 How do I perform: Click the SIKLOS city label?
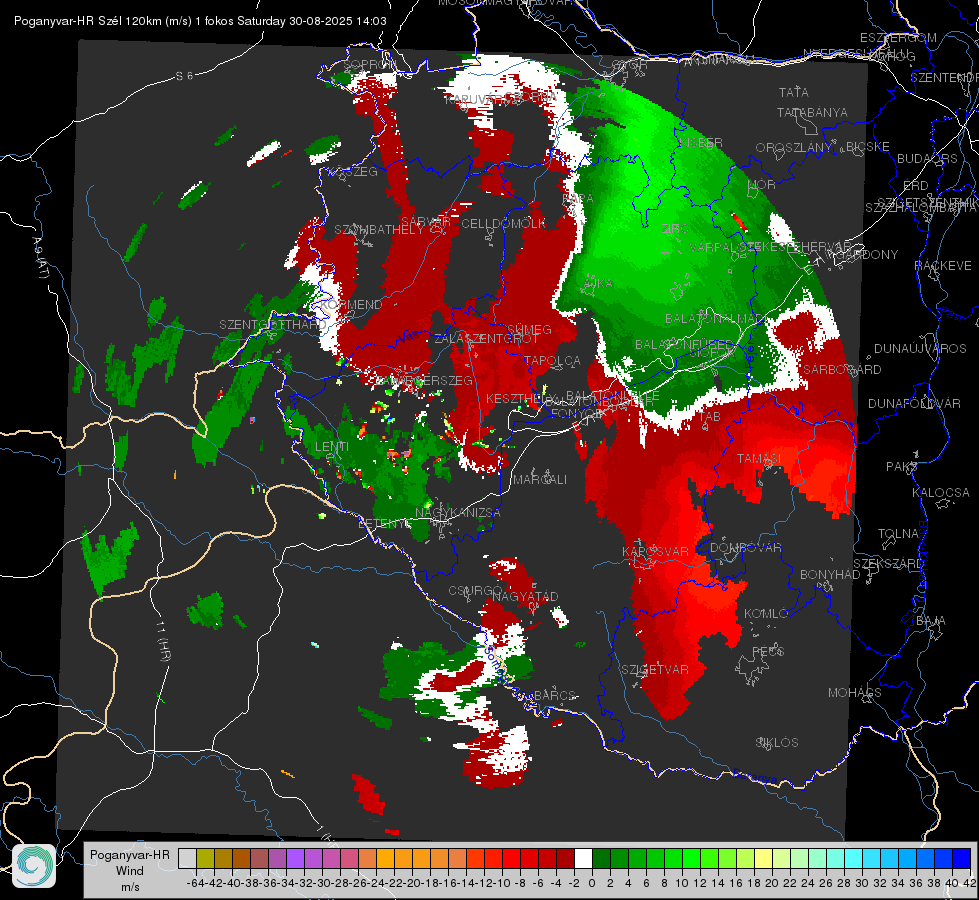point(777,743)
